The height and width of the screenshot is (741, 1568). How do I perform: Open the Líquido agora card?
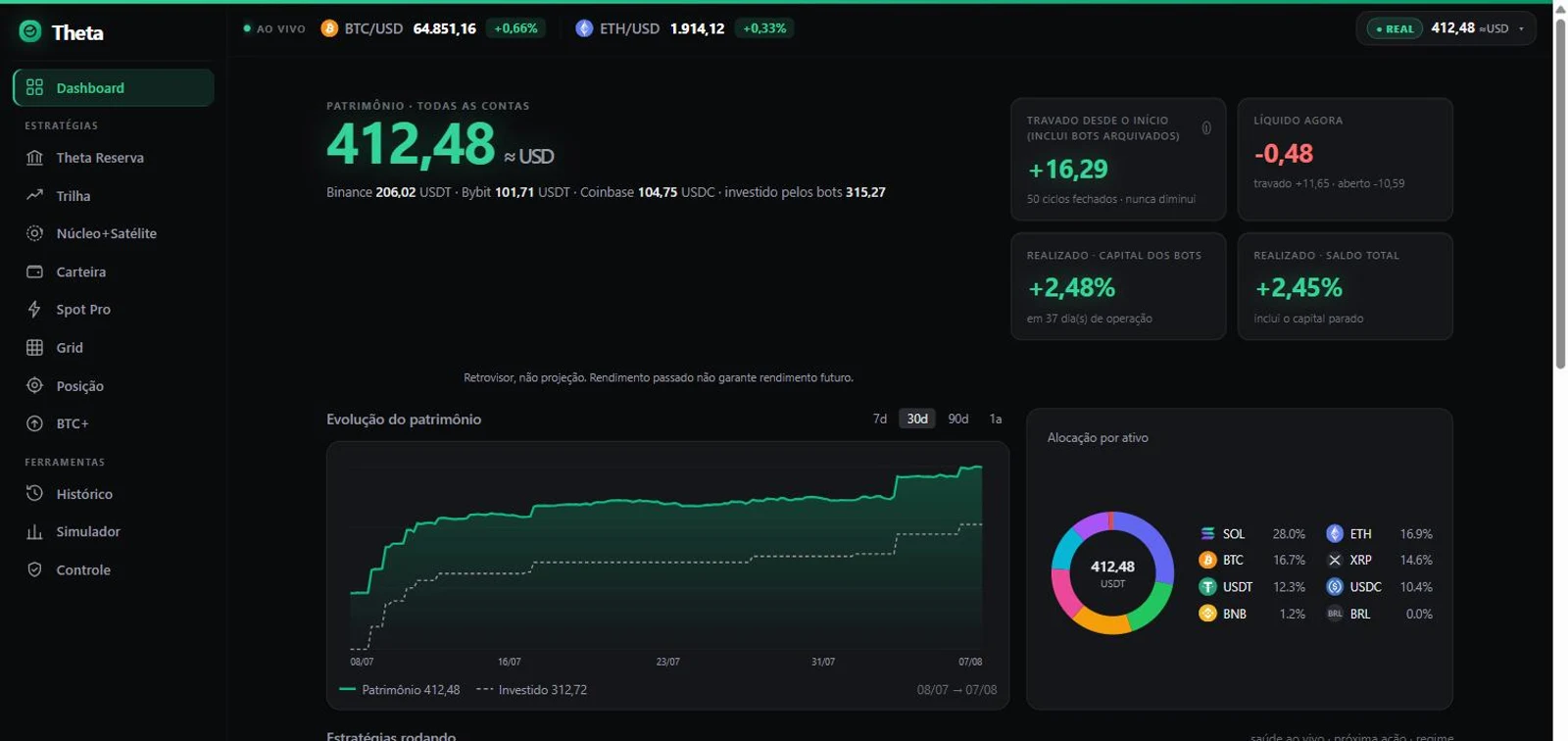[1346, 159]
